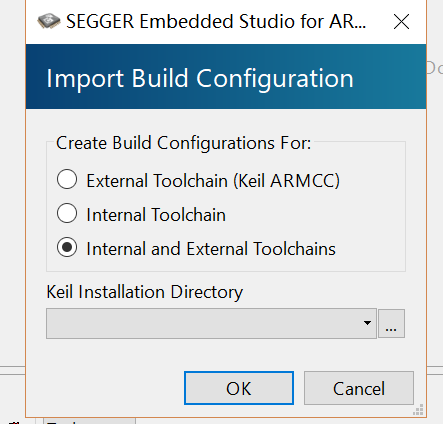Click the Import Build Configuration banner heading

coord(200,79)
